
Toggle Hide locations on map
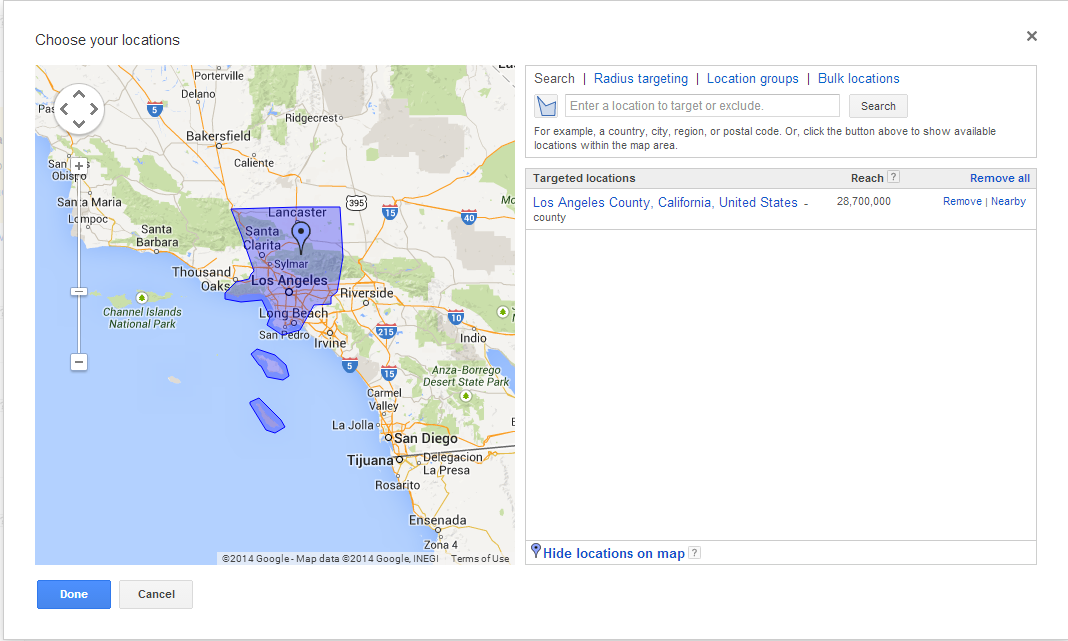[x=613, y=553]
